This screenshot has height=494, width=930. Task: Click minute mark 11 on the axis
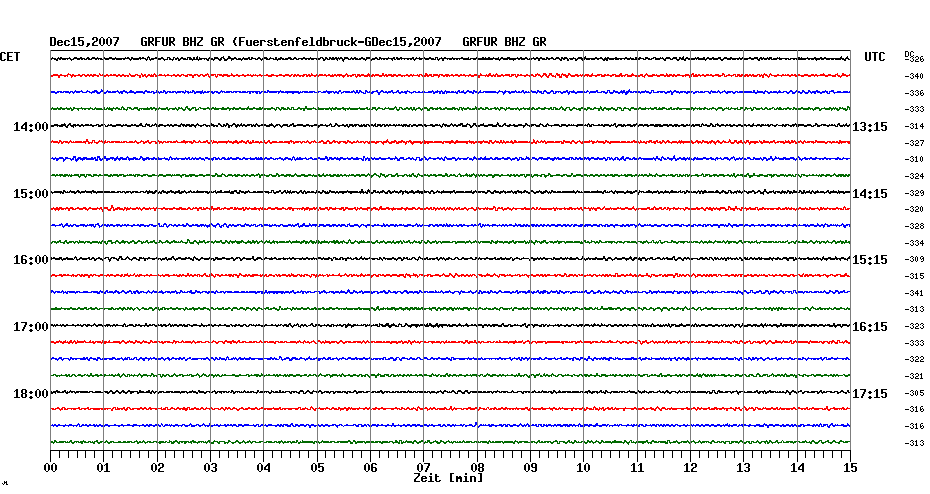pos(637,468)
